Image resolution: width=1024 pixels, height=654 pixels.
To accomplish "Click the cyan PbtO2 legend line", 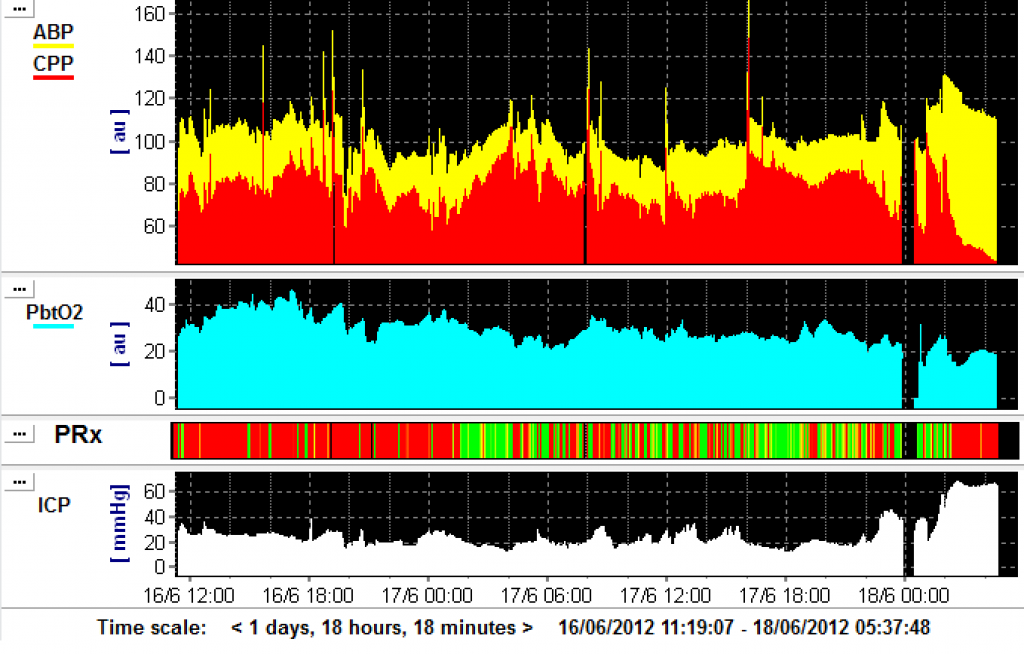I will click(x=54, y=325).
